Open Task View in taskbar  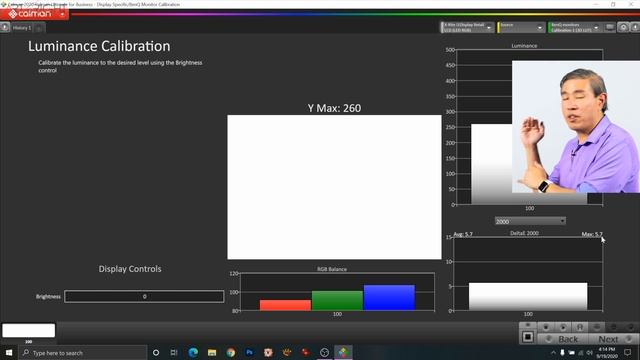pos(174,353)
